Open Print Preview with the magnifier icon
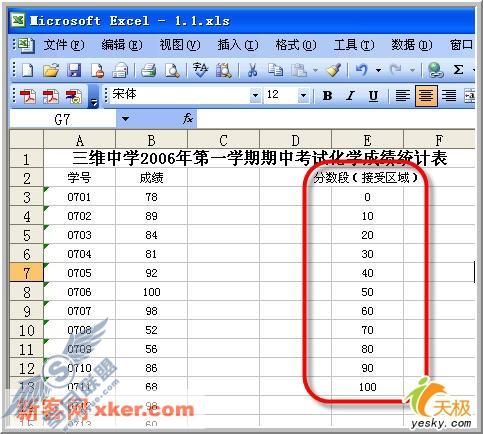 tap(172, 70)
